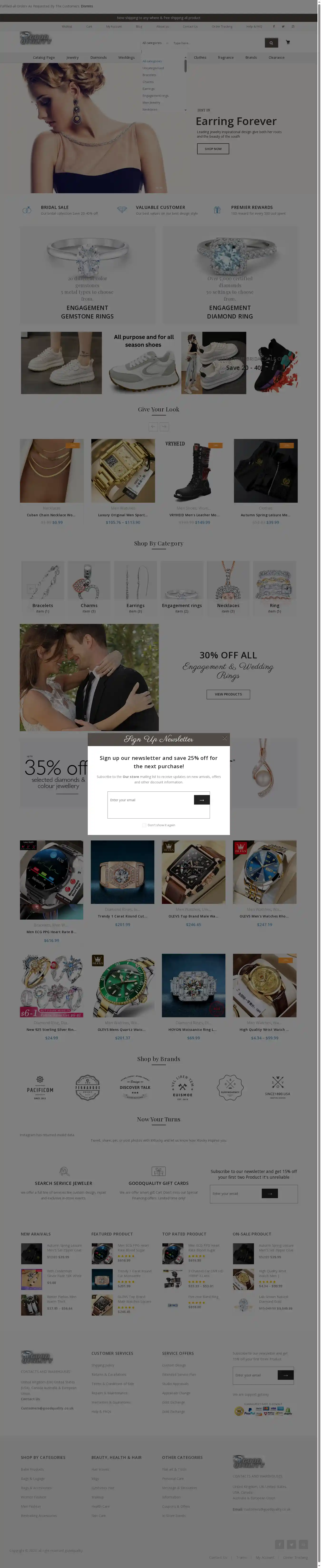This screenshot has height=1568, width=321.
Task: Open the Instagram icon in footer
Action: coord(304,1544)
